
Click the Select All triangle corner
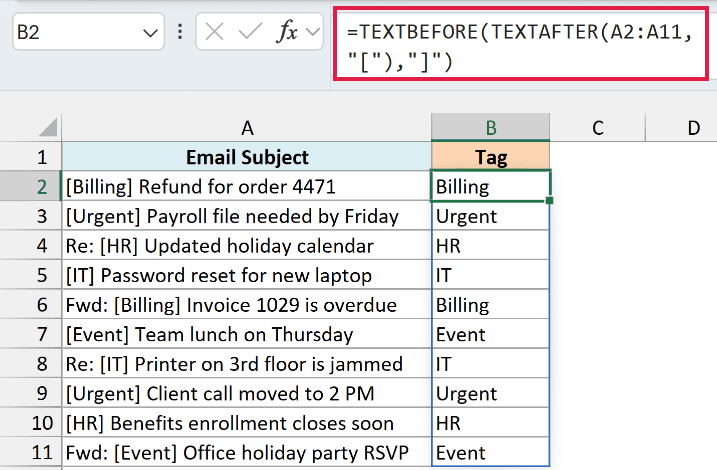pyautogui.click(x=48, y=127)
